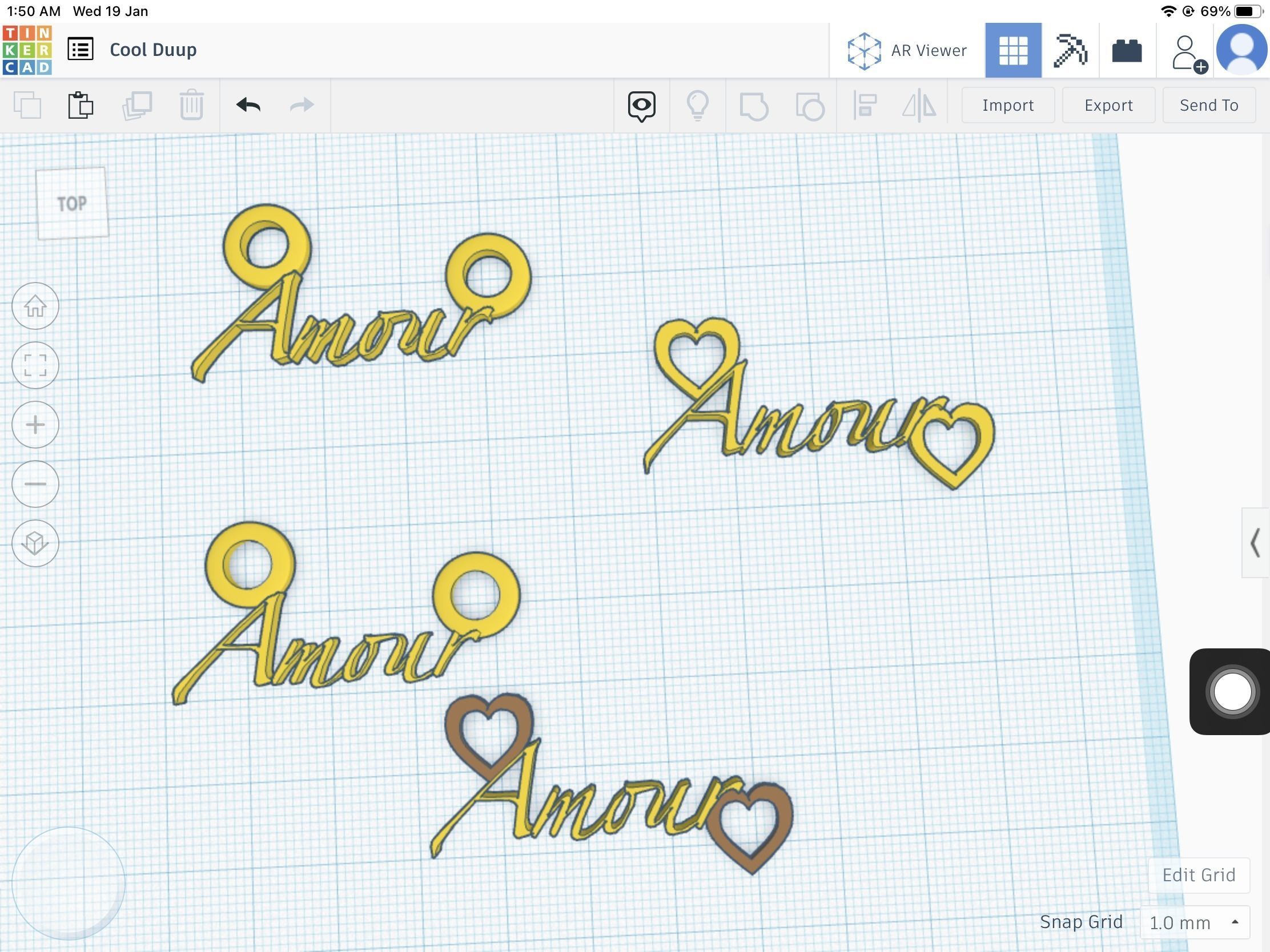Click the TOP view cube
Image resolution: width=1270 pixels, height=952 pixels.
(x=72, y=203)
